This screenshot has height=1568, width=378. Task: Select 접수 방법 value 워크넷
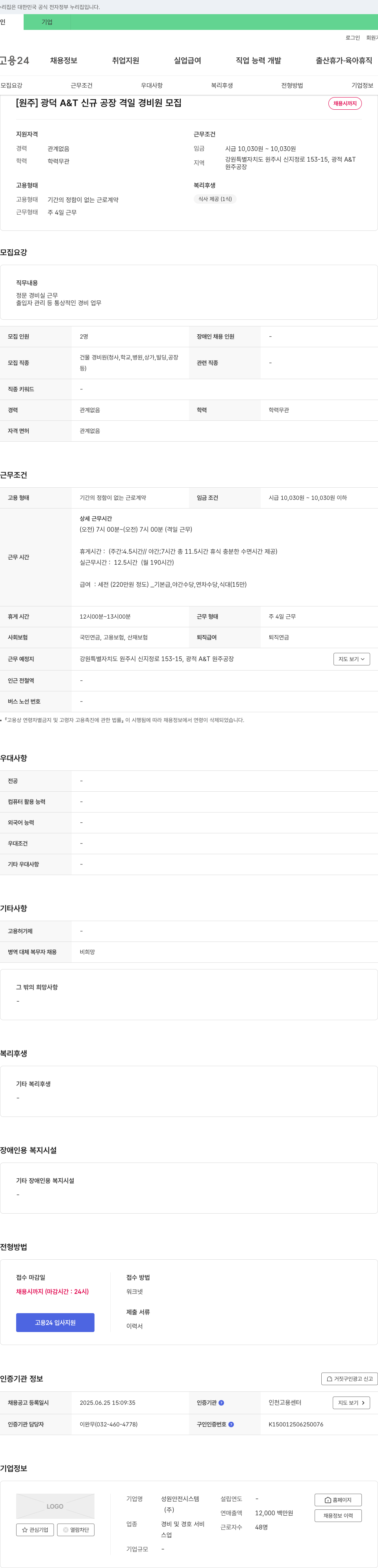coord(134,1292)
